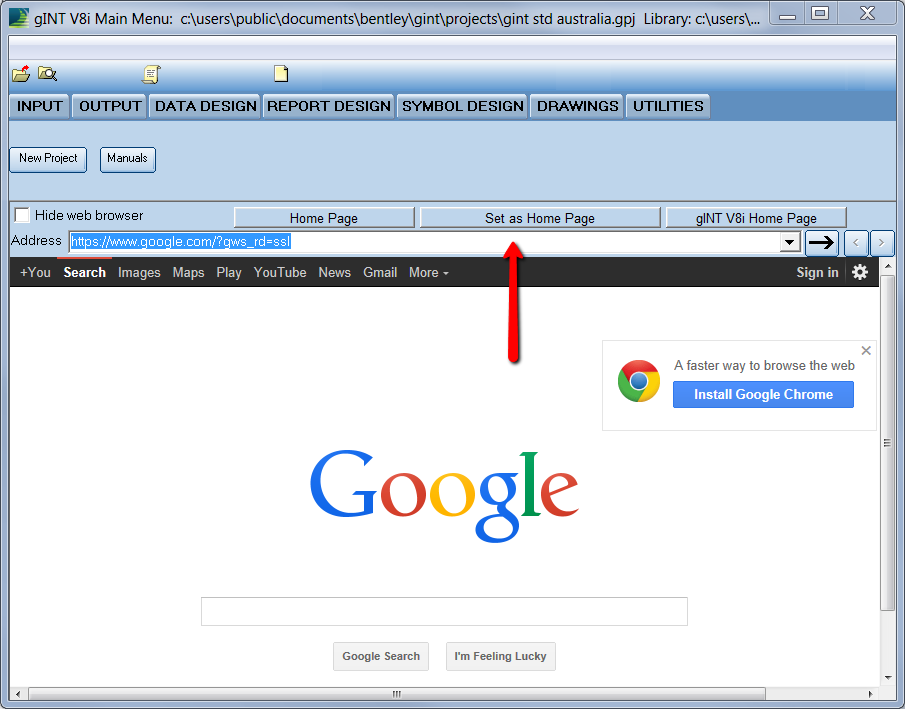Viewport: 905px width, 709px height.
Task: Click the Google Search button
Action: 381,656
